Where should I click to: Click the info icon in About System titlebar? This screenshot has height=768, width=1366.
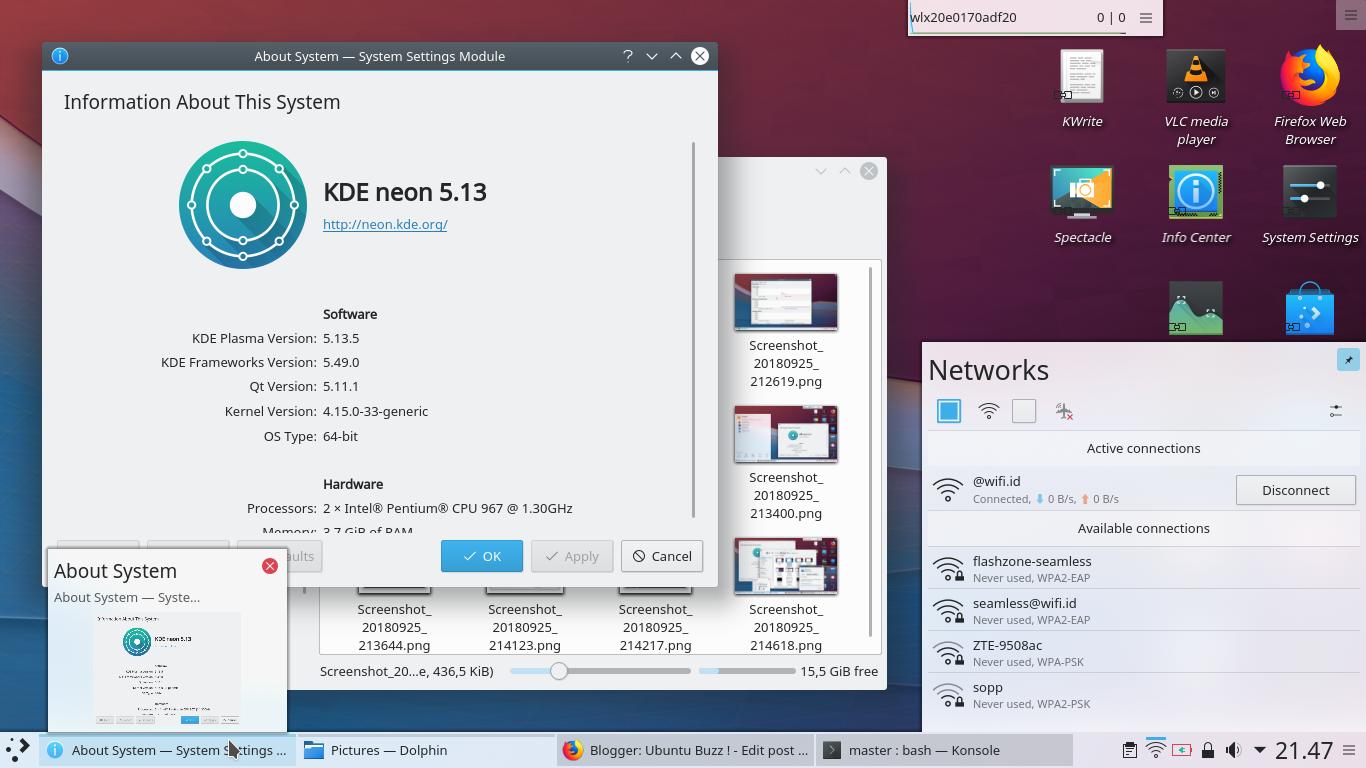[59, 56]
